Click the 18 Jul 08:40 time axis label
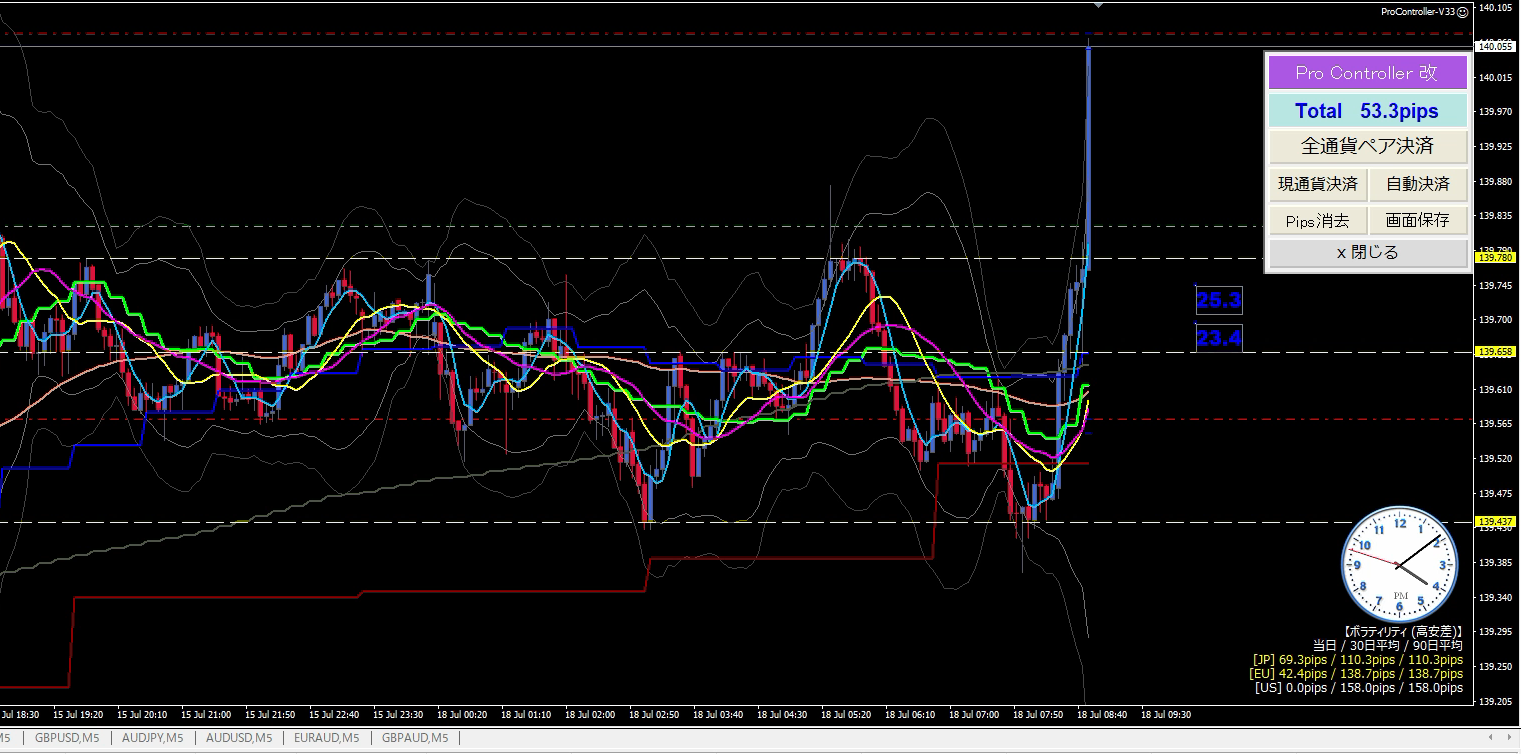This screenshot has height=754, width=1521. (x=1102, y=715)
